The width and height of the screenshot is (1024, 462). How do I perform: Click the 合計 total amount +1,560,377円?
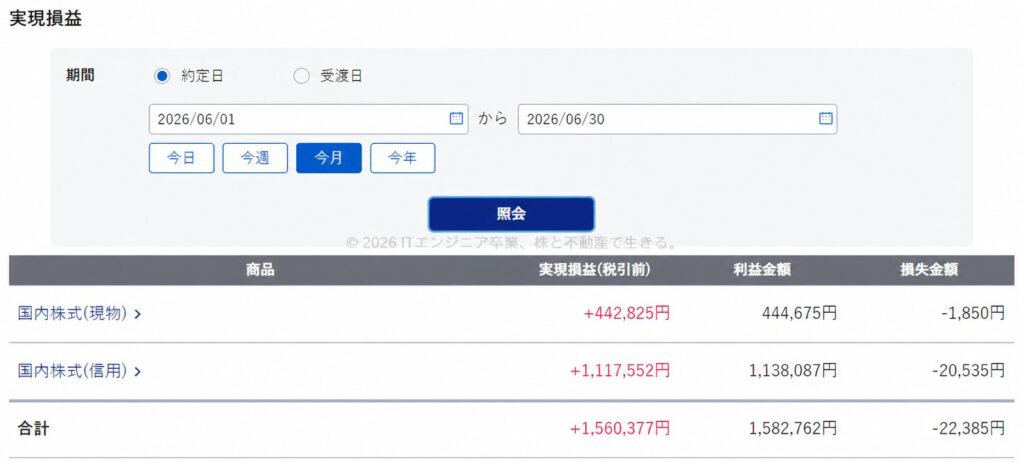(x=620, y=429)
